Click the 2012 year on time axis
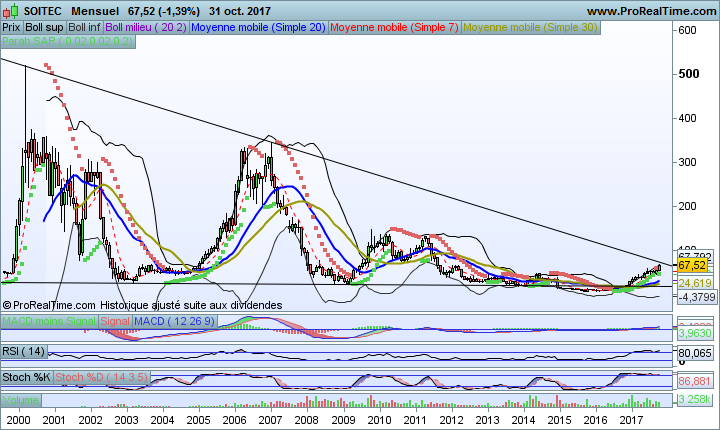Image resolution: width=720 pixels, height=430 pixels. coord(451,420)
